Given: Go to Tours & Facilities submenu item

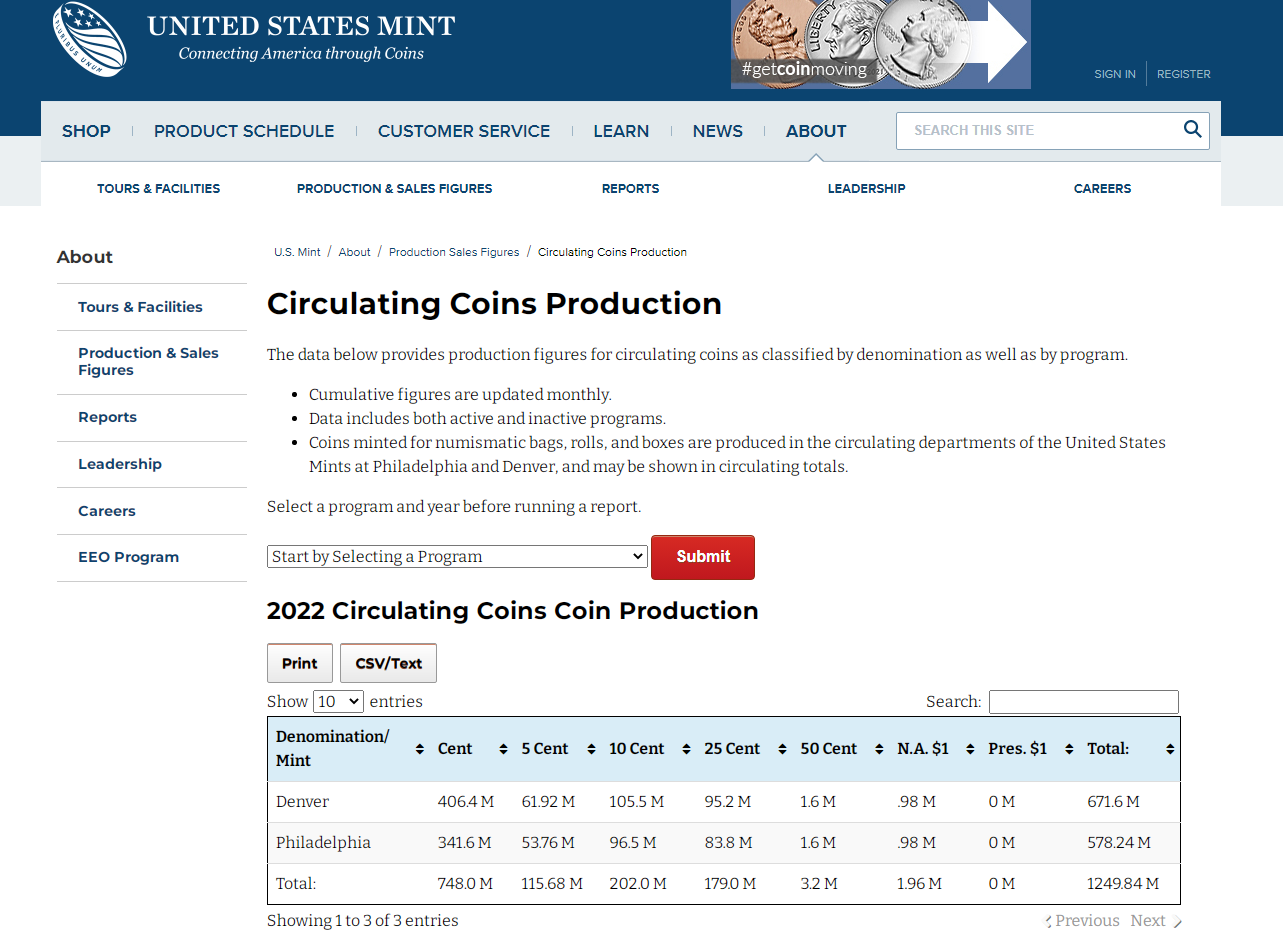Looking at the screenshot, I should point(158,188).
